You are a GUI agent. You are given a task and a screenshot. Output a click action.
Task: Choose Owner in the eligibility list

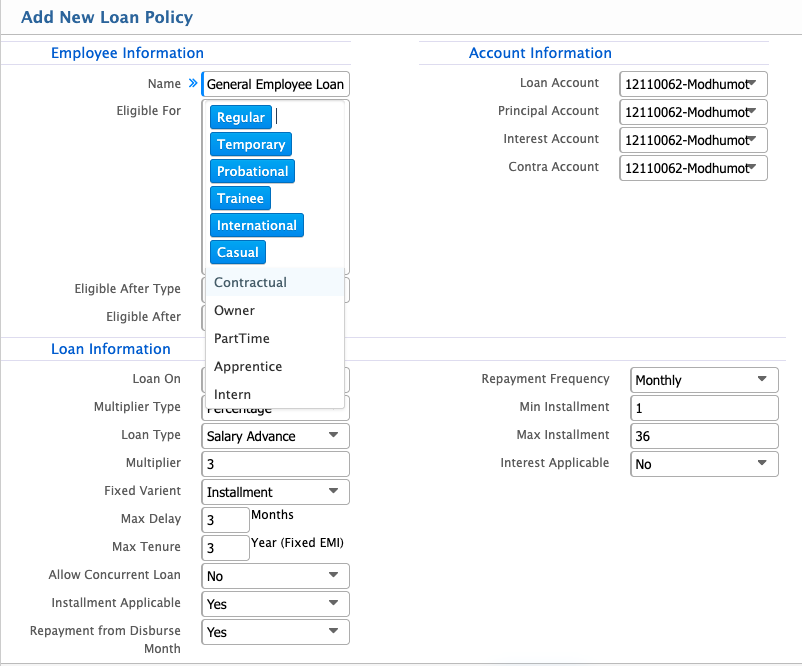(235, 311)
